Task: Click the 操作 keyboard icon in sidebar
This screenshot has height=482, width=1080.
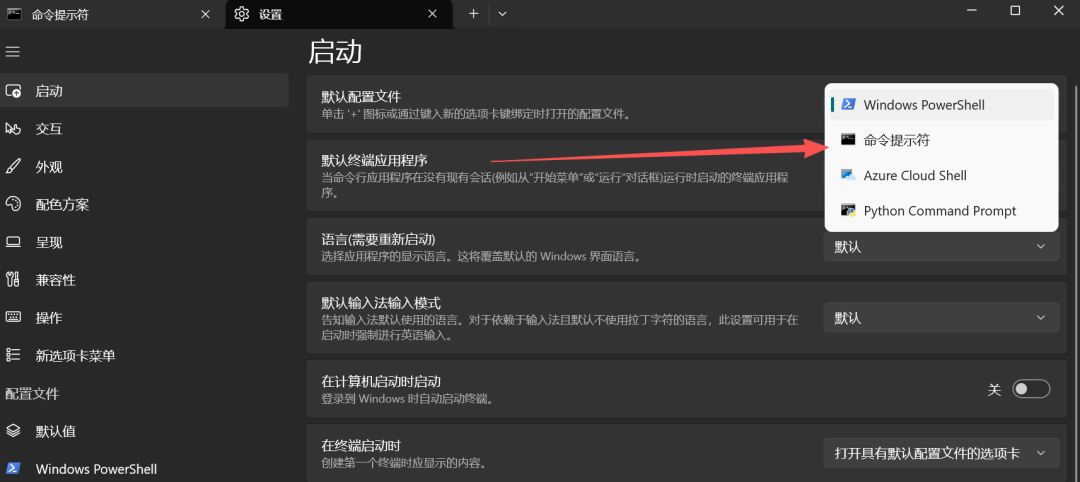Action: (x=14, y=317)
